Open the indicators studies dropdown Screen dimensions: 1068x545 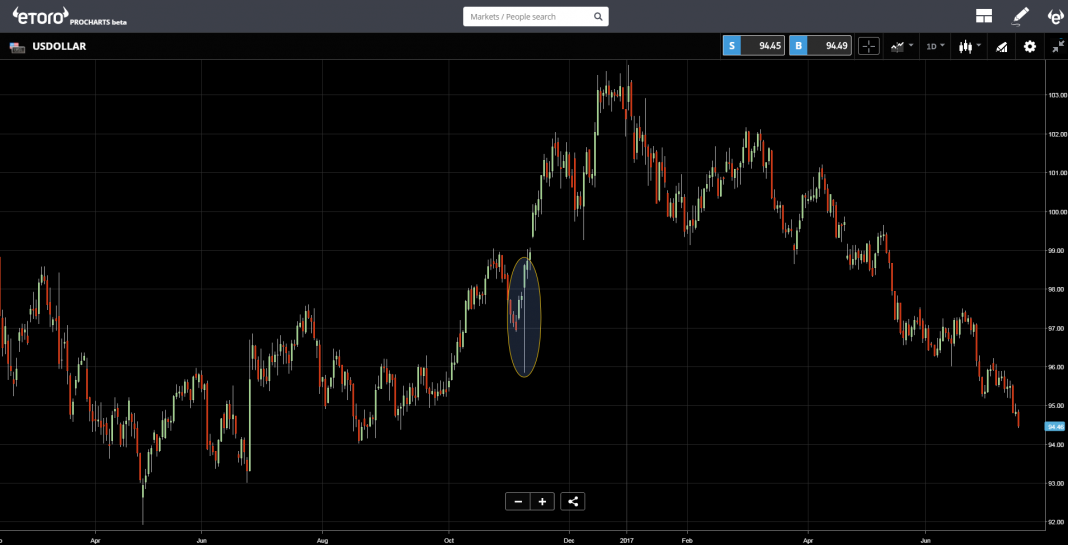click(902, 46)
